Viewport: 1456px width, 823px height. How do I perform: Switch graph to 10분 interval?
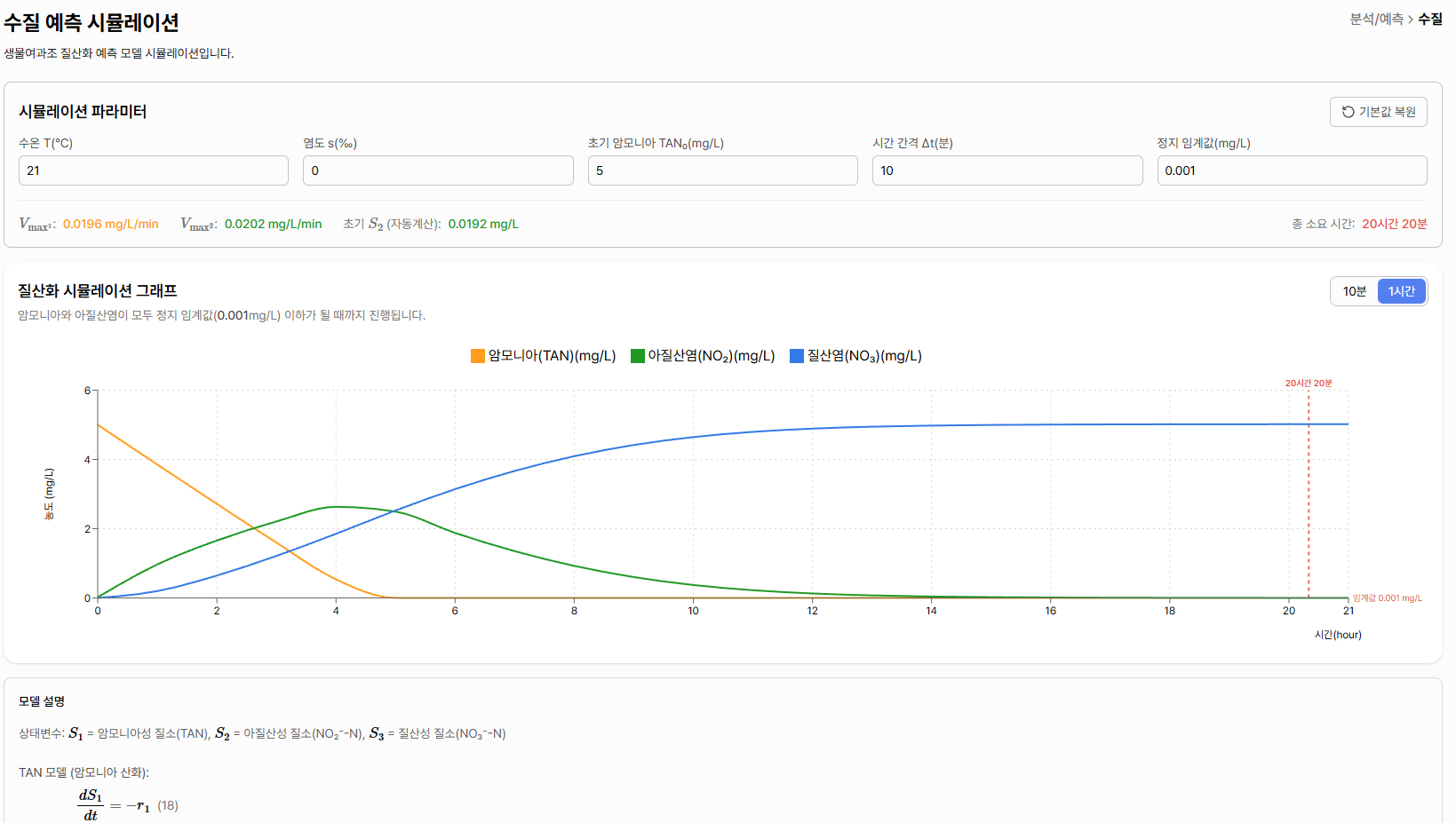point(1354,291)
